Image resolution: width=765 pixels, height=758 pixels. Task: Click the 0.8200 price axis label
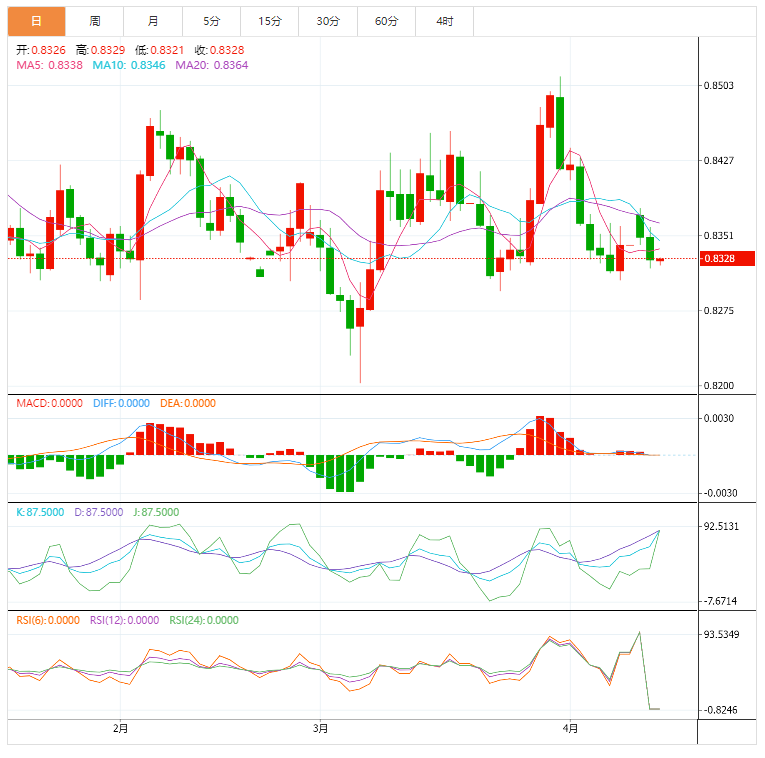click(719, 386)
